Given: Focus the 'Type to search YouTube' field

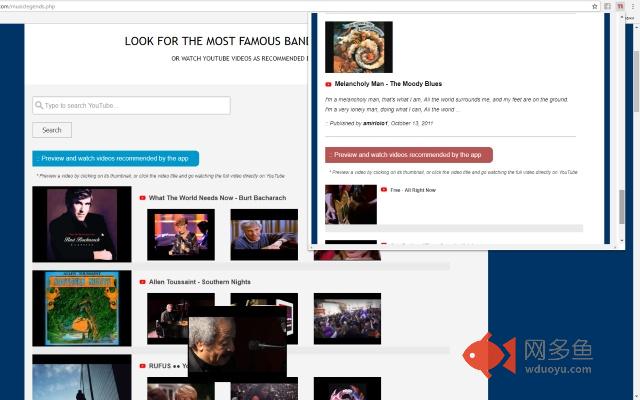Looking at the screenshot, I should [131, 105].
